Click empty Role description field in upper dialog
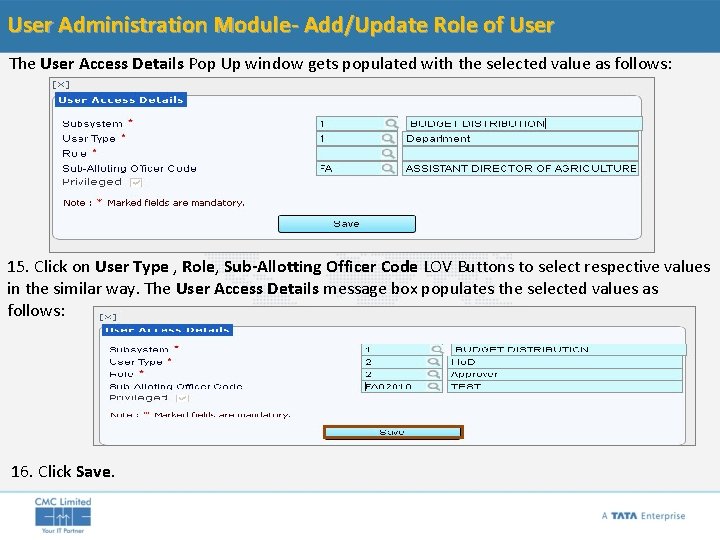The height and width of the screenshot is (540, 720). point(520,153)
